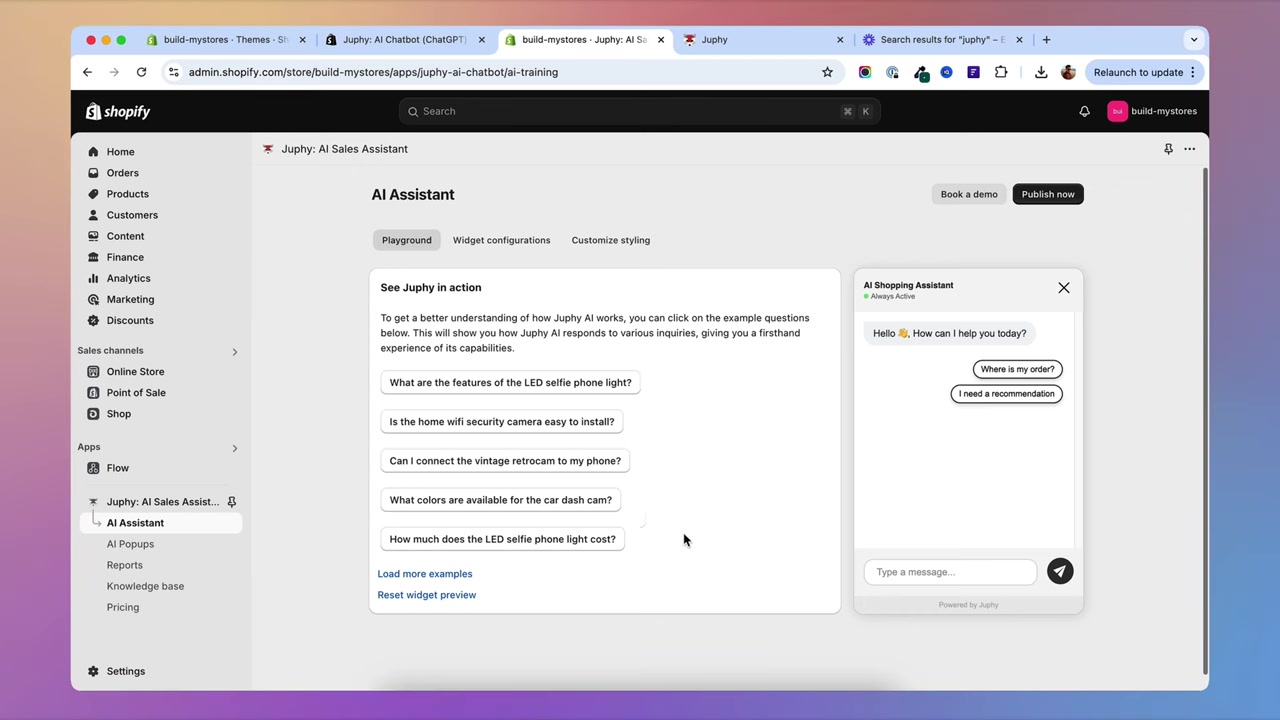Click I need a recommendation suggestion
1280x720 pixels.
coord(1006,394)
